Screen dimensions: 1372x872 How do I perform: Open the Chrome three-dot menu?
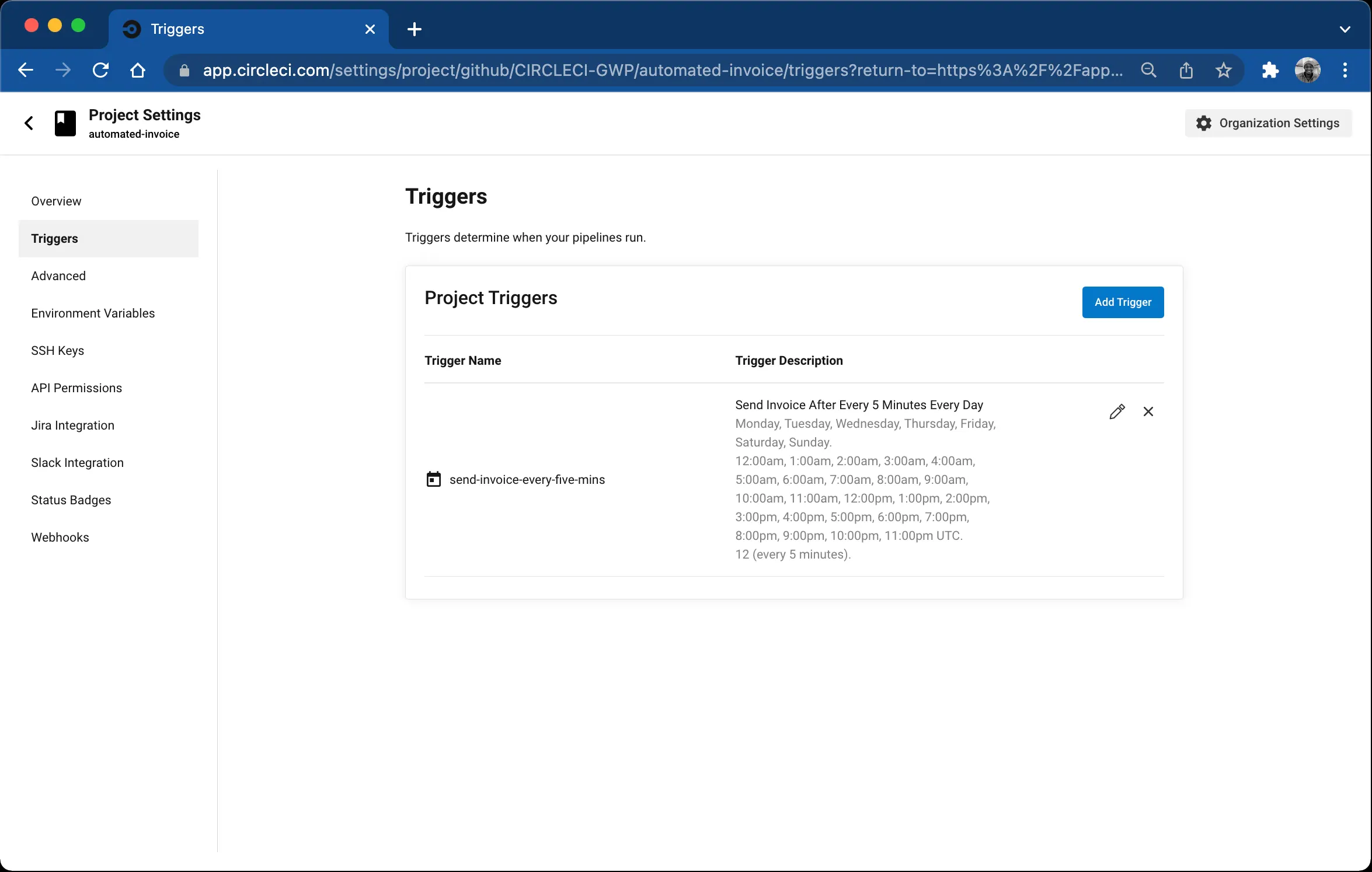1345,70
